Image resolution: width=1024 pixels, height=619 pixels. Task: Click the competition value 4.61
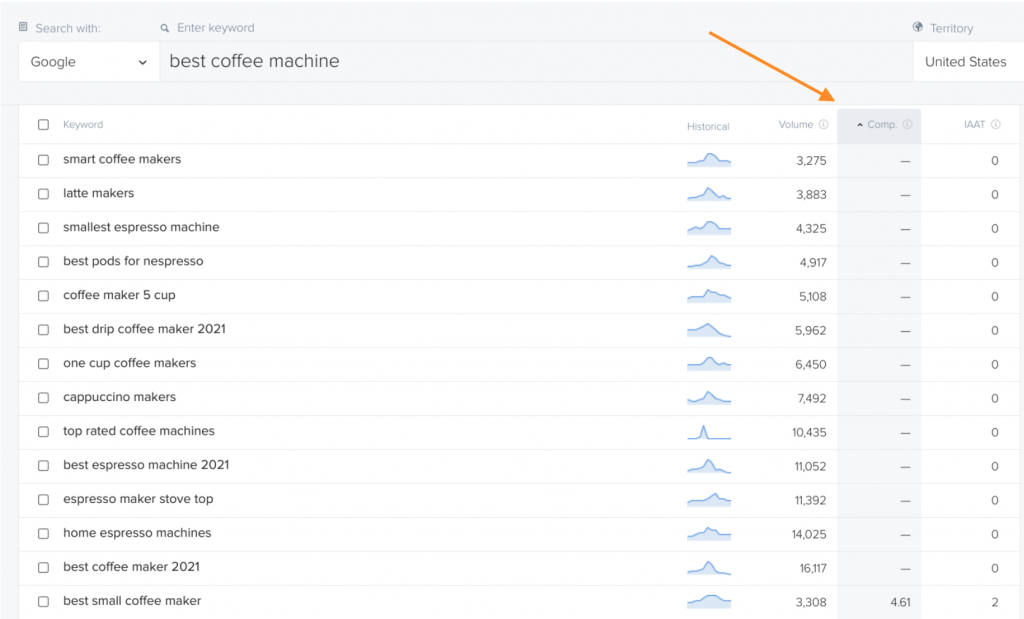pos(901,602)
